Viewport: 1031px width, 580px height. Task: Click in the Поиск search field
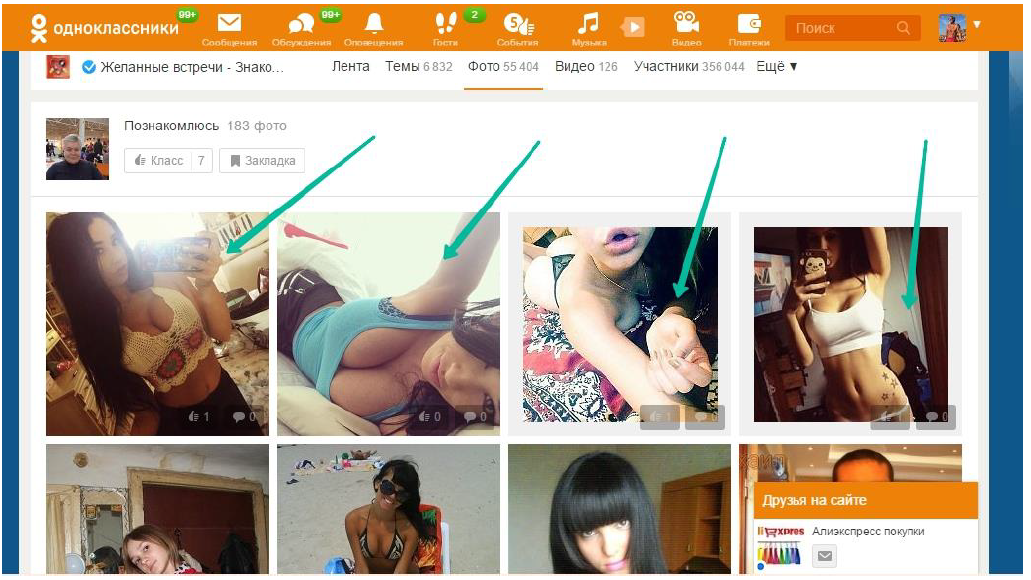840,28
